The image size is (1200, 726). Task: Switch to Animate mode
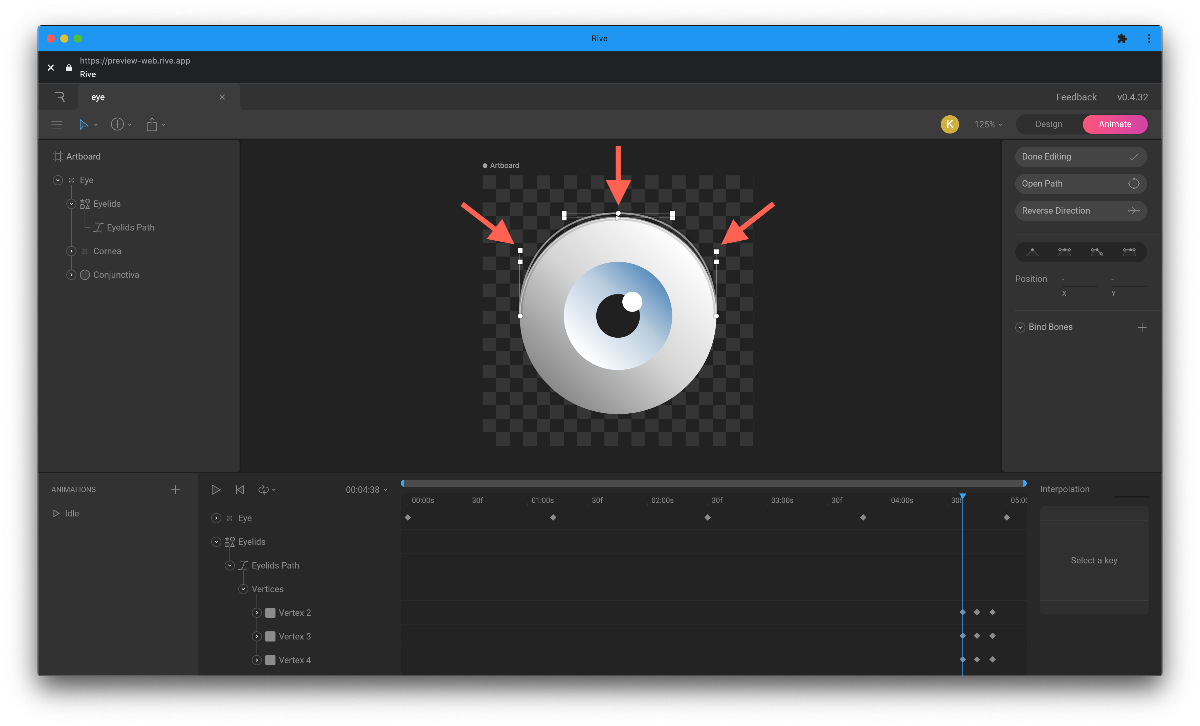(1115, 124)
